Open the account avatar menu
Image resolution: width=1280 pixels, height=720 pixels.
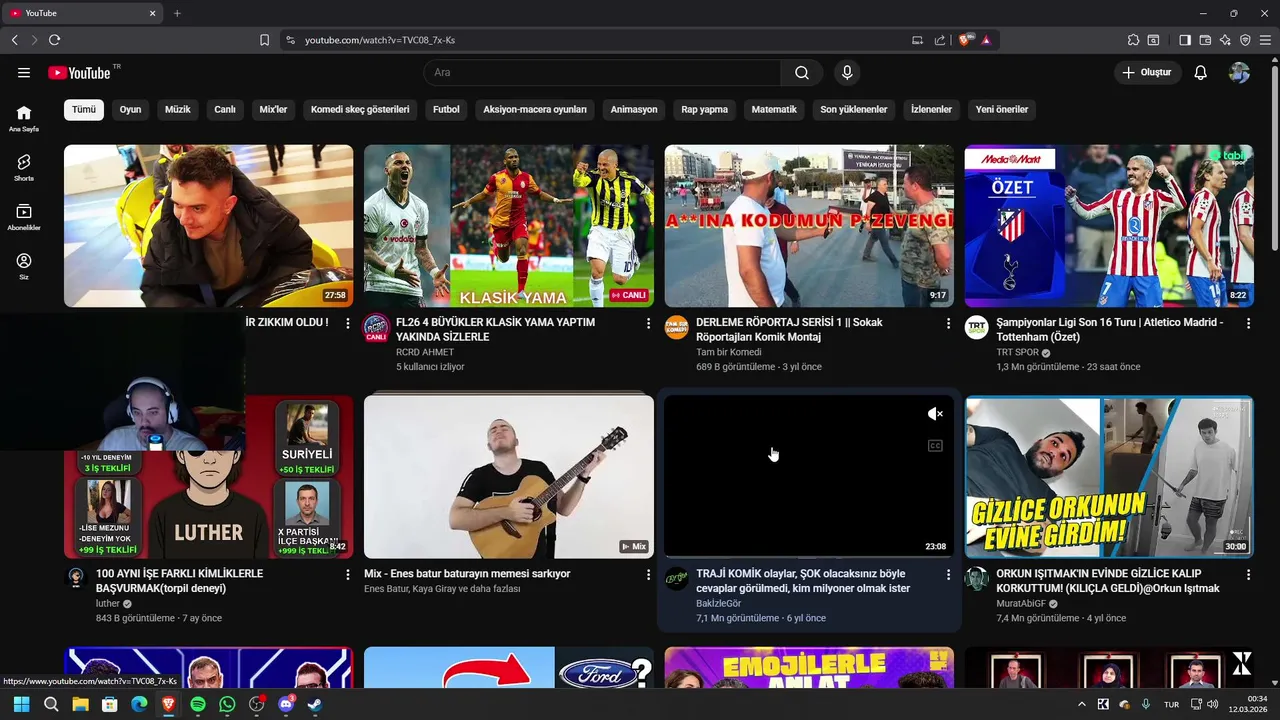tap(1239, 72)
